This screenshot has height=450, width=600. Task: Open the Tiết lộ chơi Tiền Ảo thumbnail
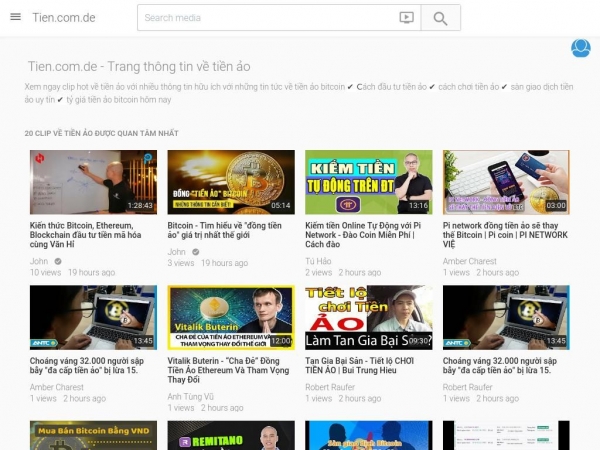369,318
